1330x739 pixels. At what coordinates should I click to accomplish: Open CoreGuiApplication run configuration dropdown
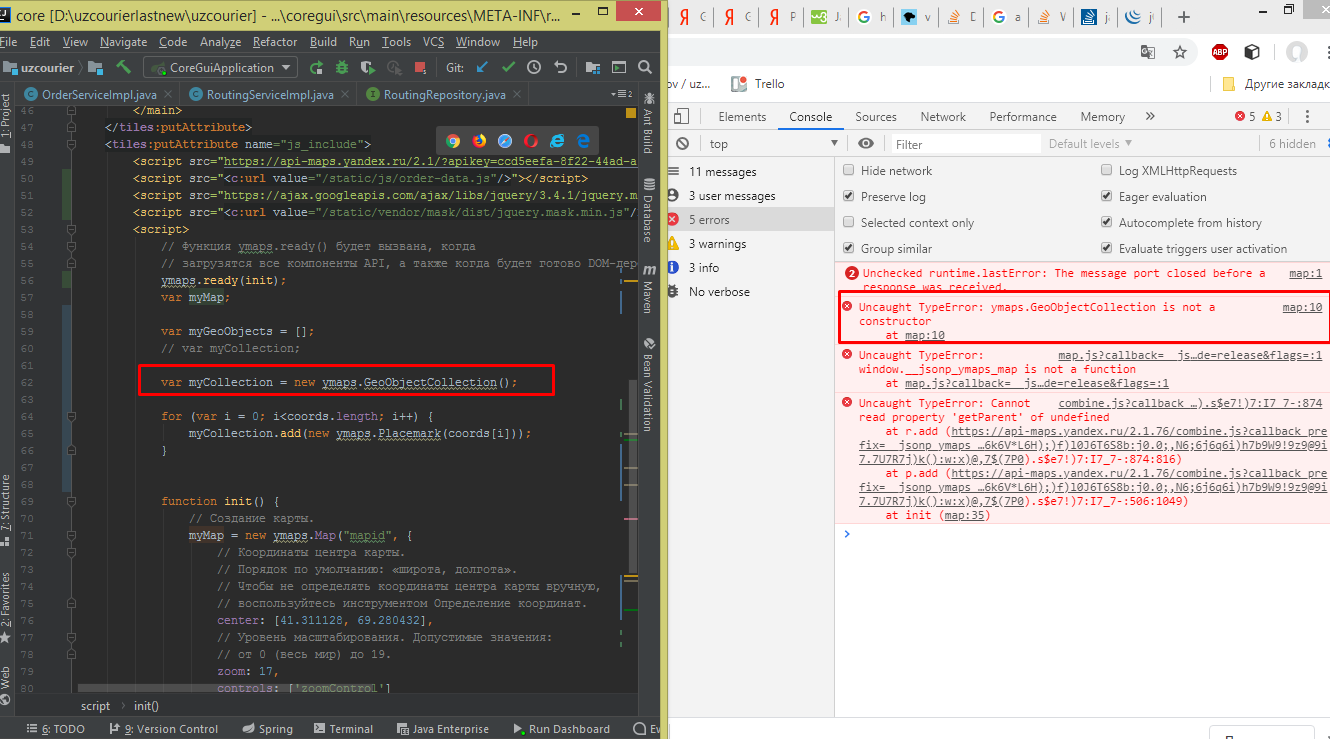tap(220, 68)
